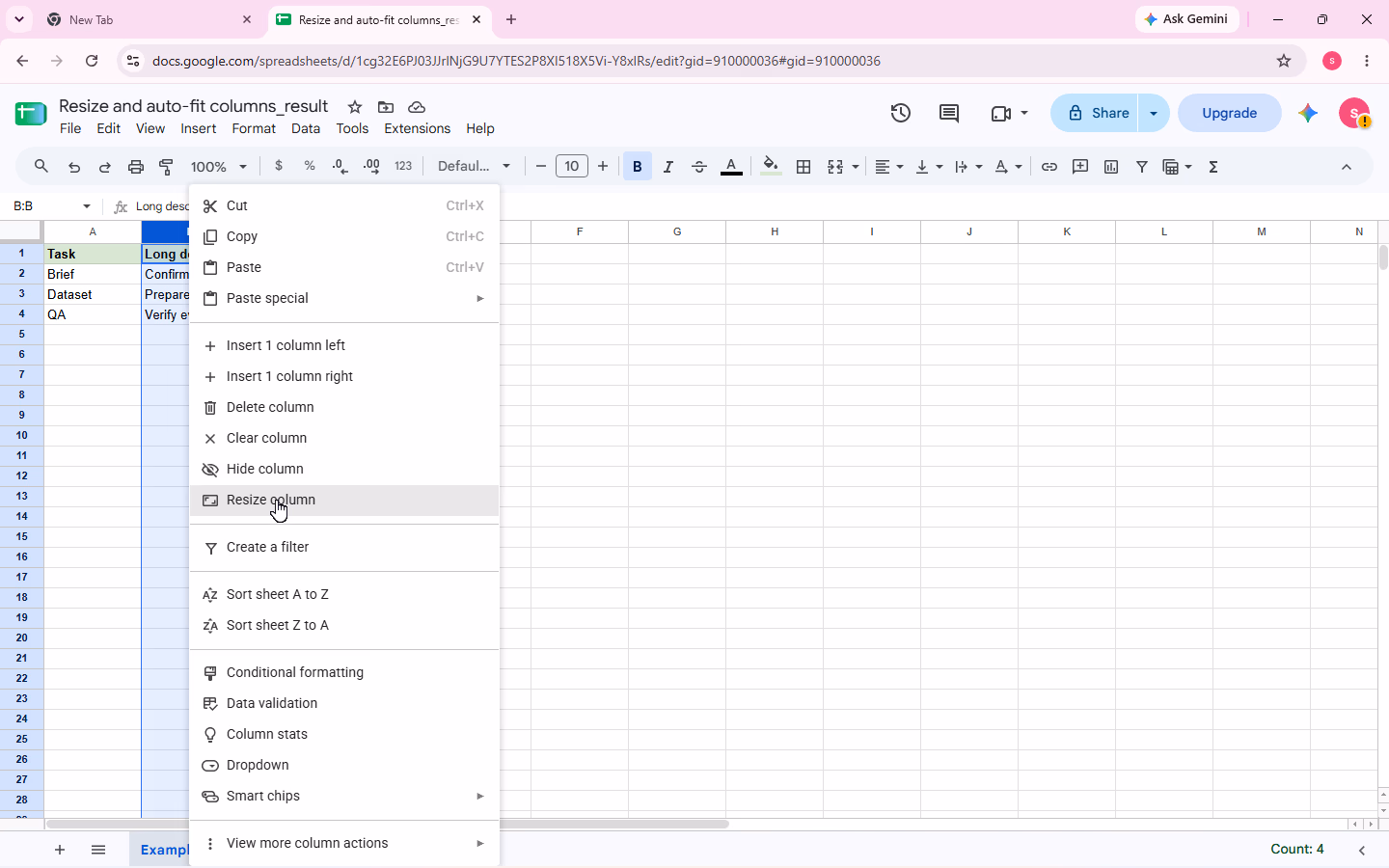The image size is (1389, 868).
Task: Toggle bold formatting
Action: pos(637,167)
